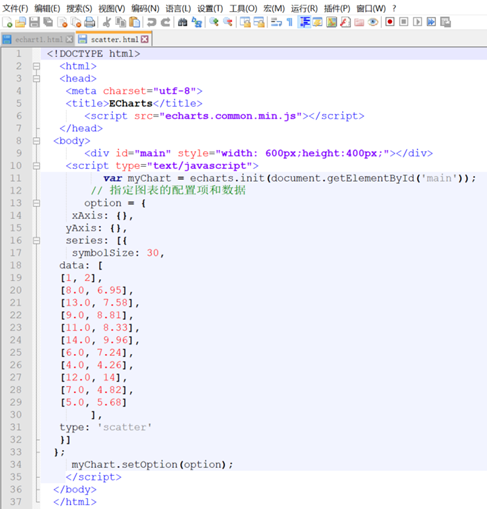Start macro recording with red dot icon
487x509 pixels.
pos(390,22)
